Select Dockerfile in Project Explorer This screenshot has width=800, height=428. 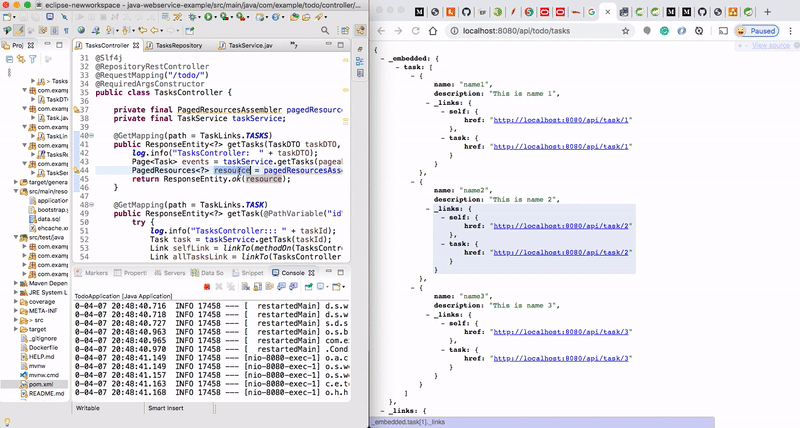(43, 347)
